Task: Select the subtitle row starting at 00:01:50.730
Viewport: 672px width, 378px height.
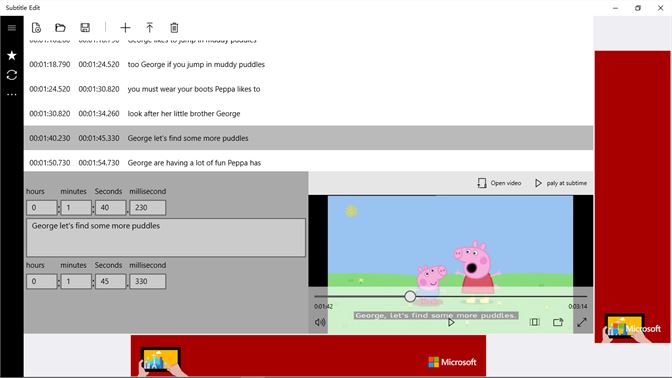Action: (x=309, y=163)
